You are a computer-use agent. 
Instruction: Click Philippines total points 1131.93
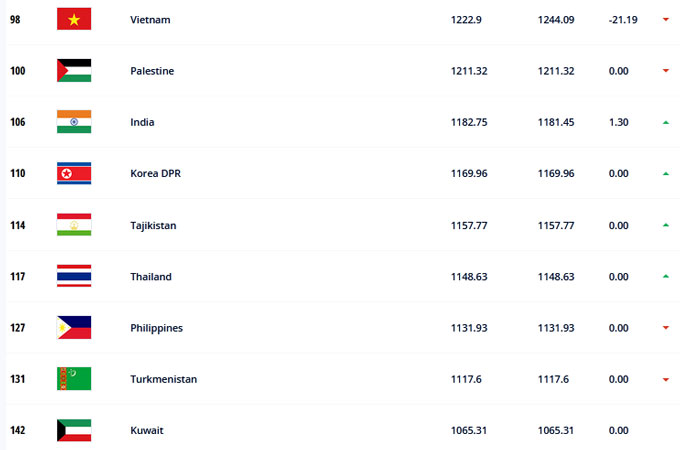pos(469,328)
